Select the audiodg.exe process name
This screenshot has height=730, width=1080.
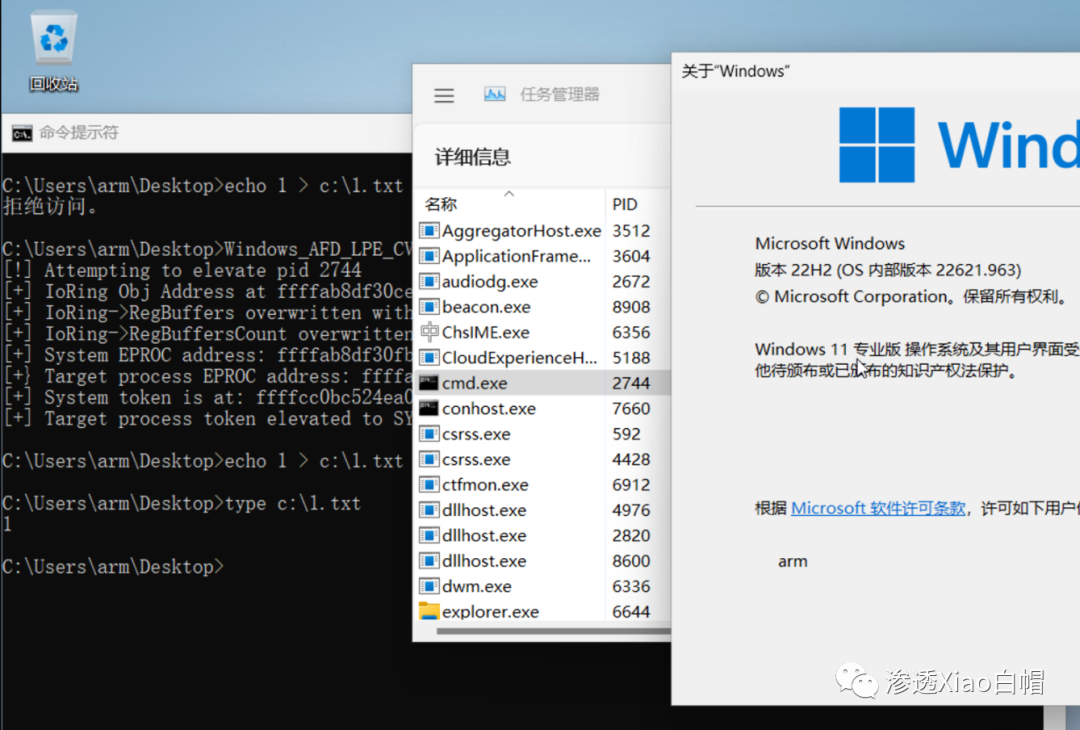point(490,282)
